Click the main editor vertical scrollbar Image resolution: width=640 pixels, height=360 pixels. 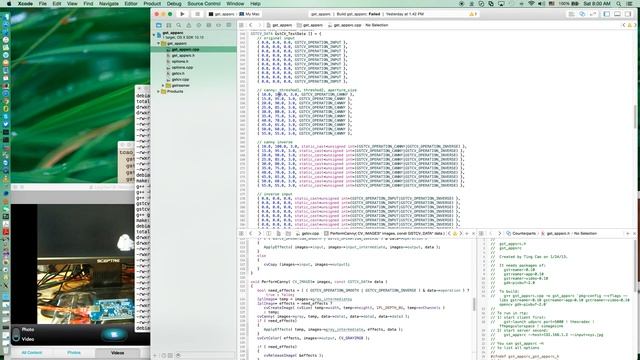click(635, 116)
